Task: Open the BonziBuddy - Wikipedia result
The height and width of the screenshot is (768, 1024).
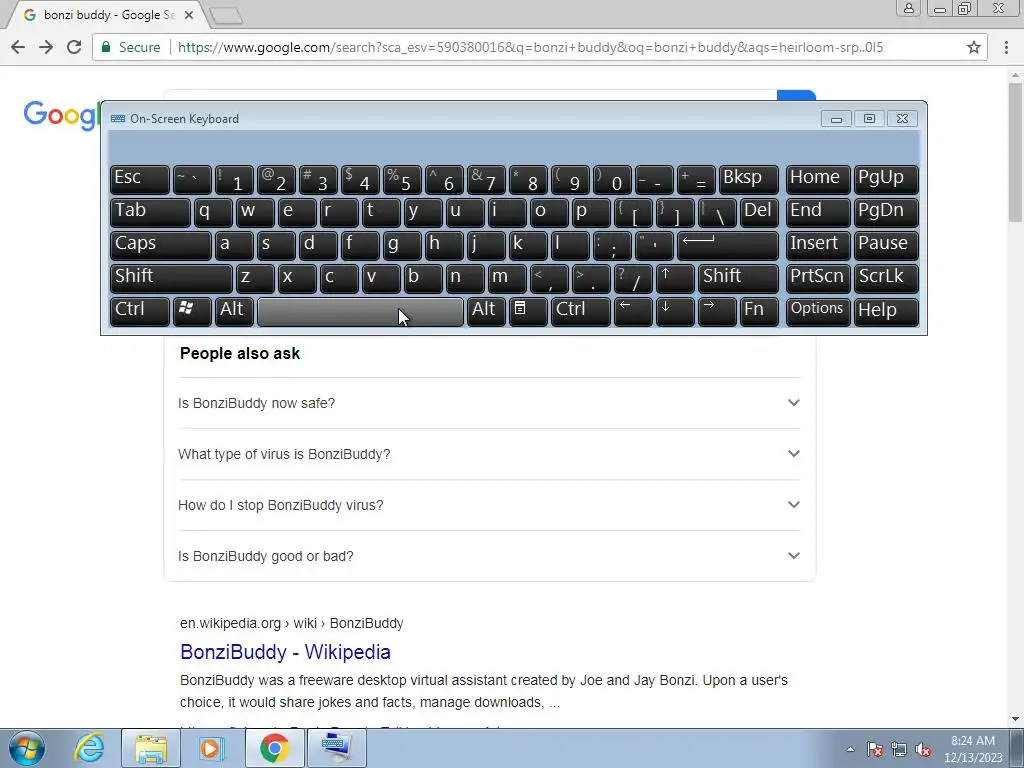Action: [285, 652]
